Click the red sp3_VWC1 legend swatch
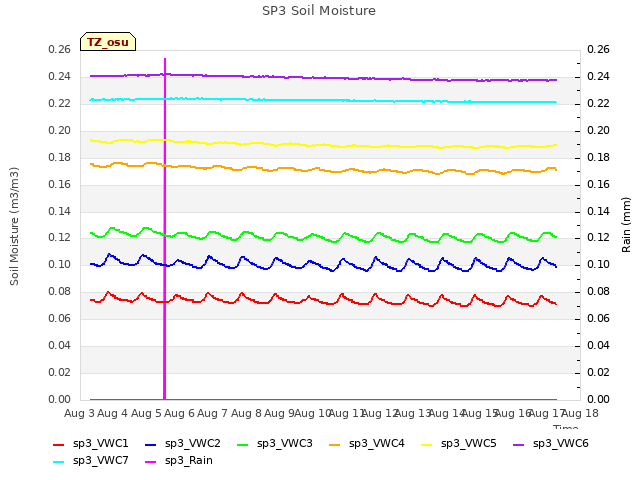Viewport: 640px width, 480px height. [59, 445]
